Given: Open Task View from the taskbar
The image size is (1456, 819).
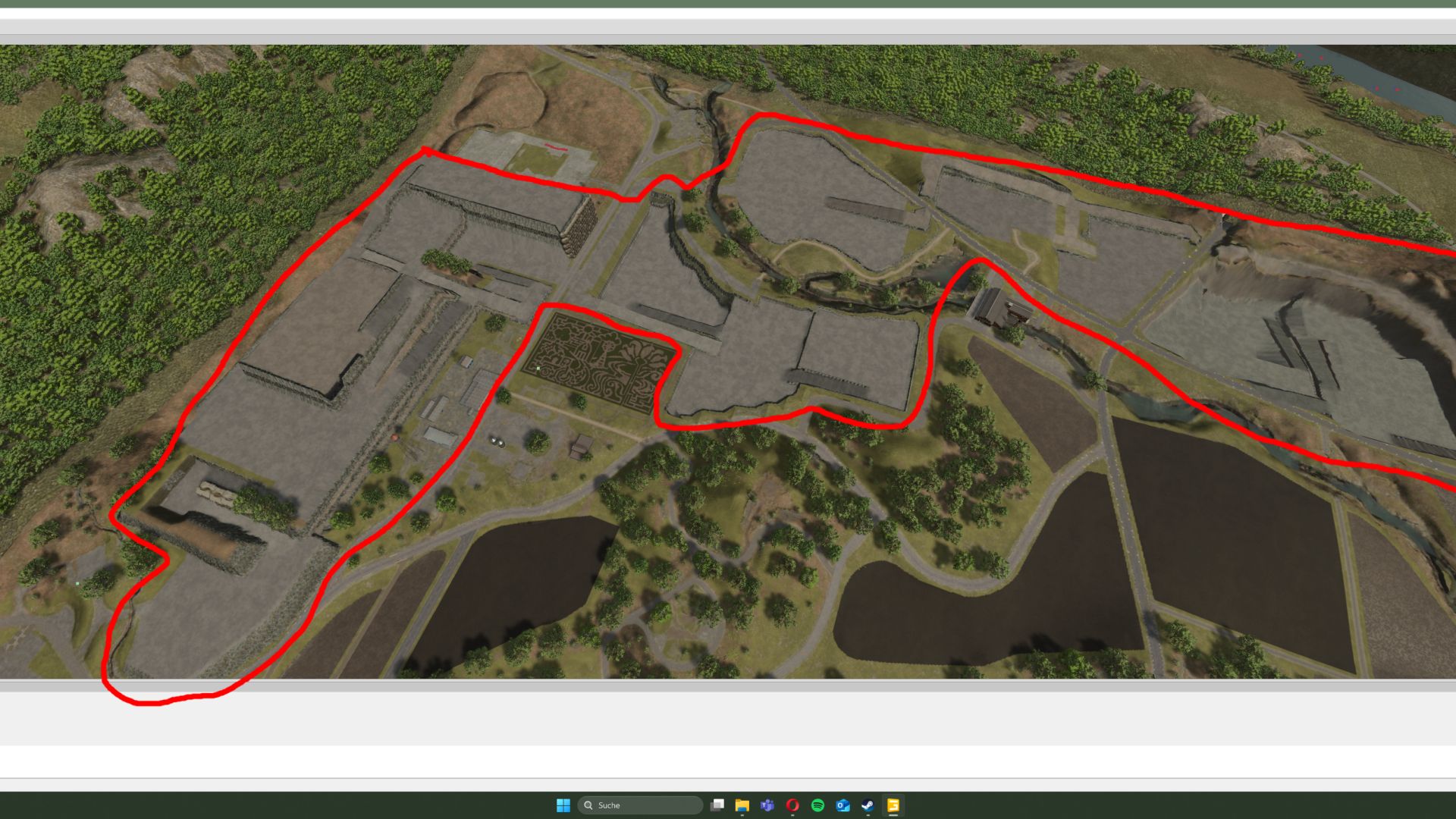Looking at the screenshot, I should 717,805.
